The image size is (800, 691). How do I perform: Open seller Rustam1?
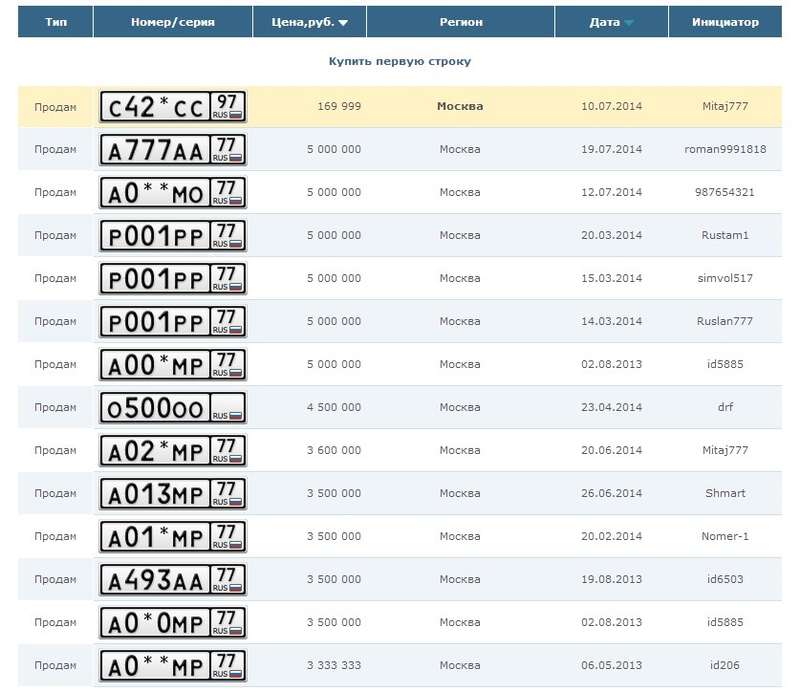click(725, 235)
